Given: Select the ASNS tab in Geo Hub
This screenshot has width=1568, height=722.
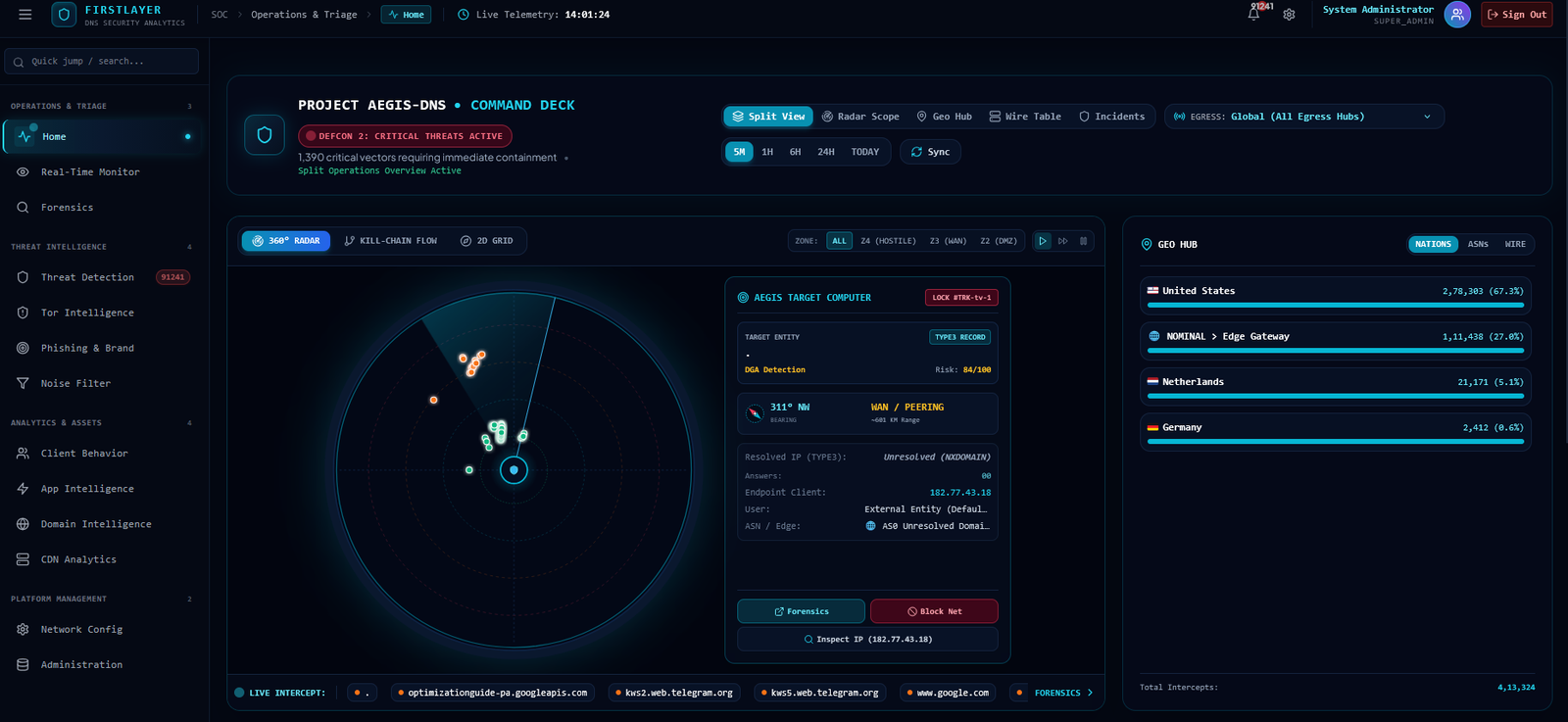Looking at the screenshot, I should (x=1478, y=244).
